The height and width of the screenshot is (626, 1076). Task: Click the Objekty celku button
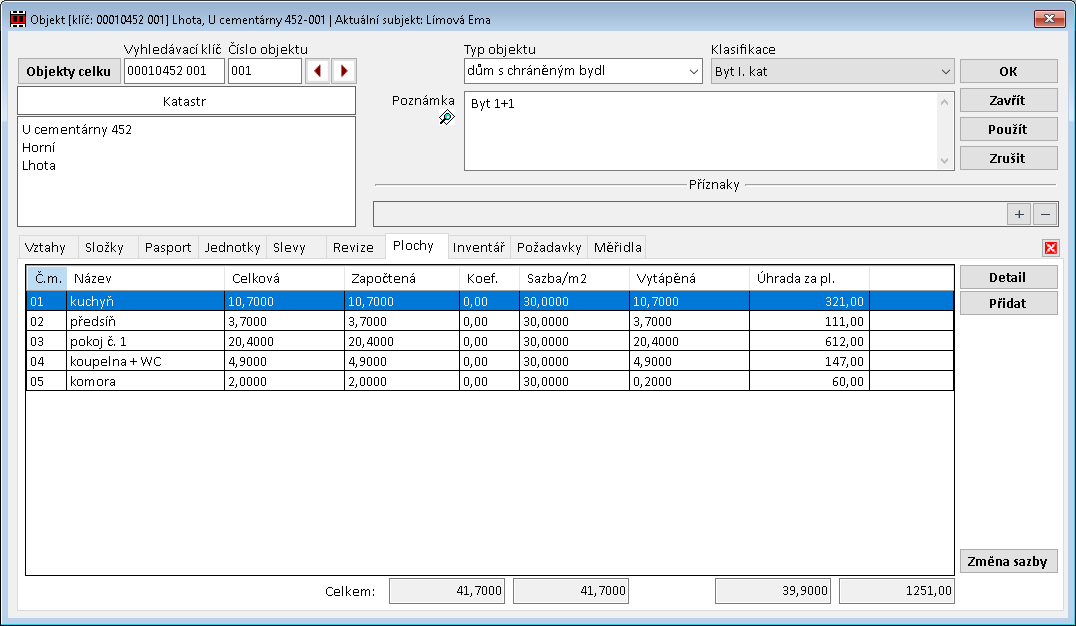[x=68, y=71]
